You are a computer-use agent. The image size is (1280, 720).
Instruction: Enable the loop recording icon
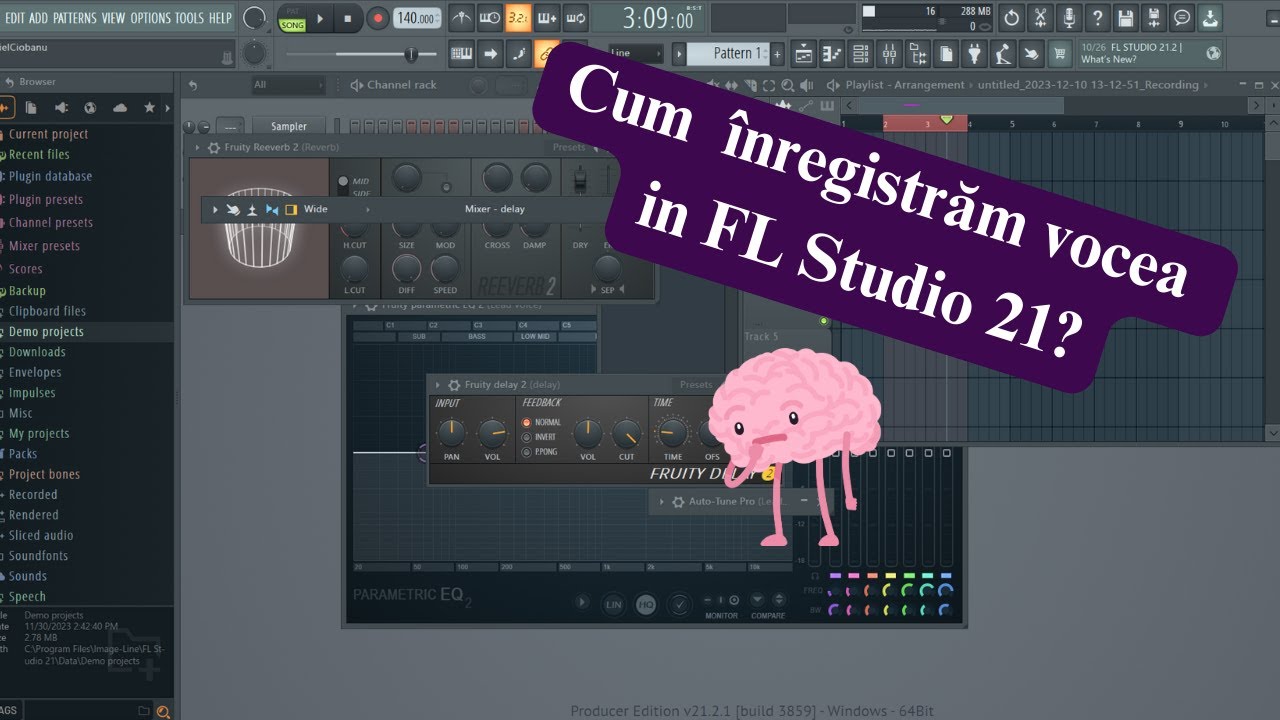pyautogui.click(x=575, y=18)
